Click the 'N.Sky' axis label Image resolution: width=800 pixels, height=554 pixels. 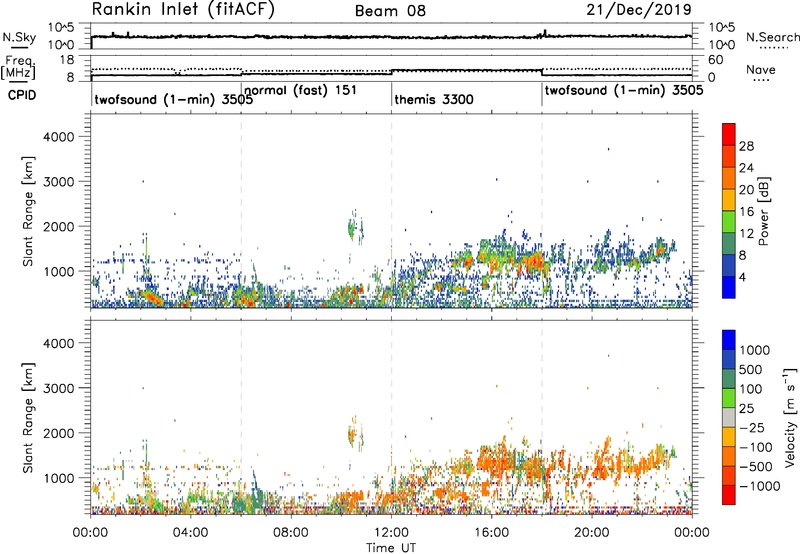(19, 38)
